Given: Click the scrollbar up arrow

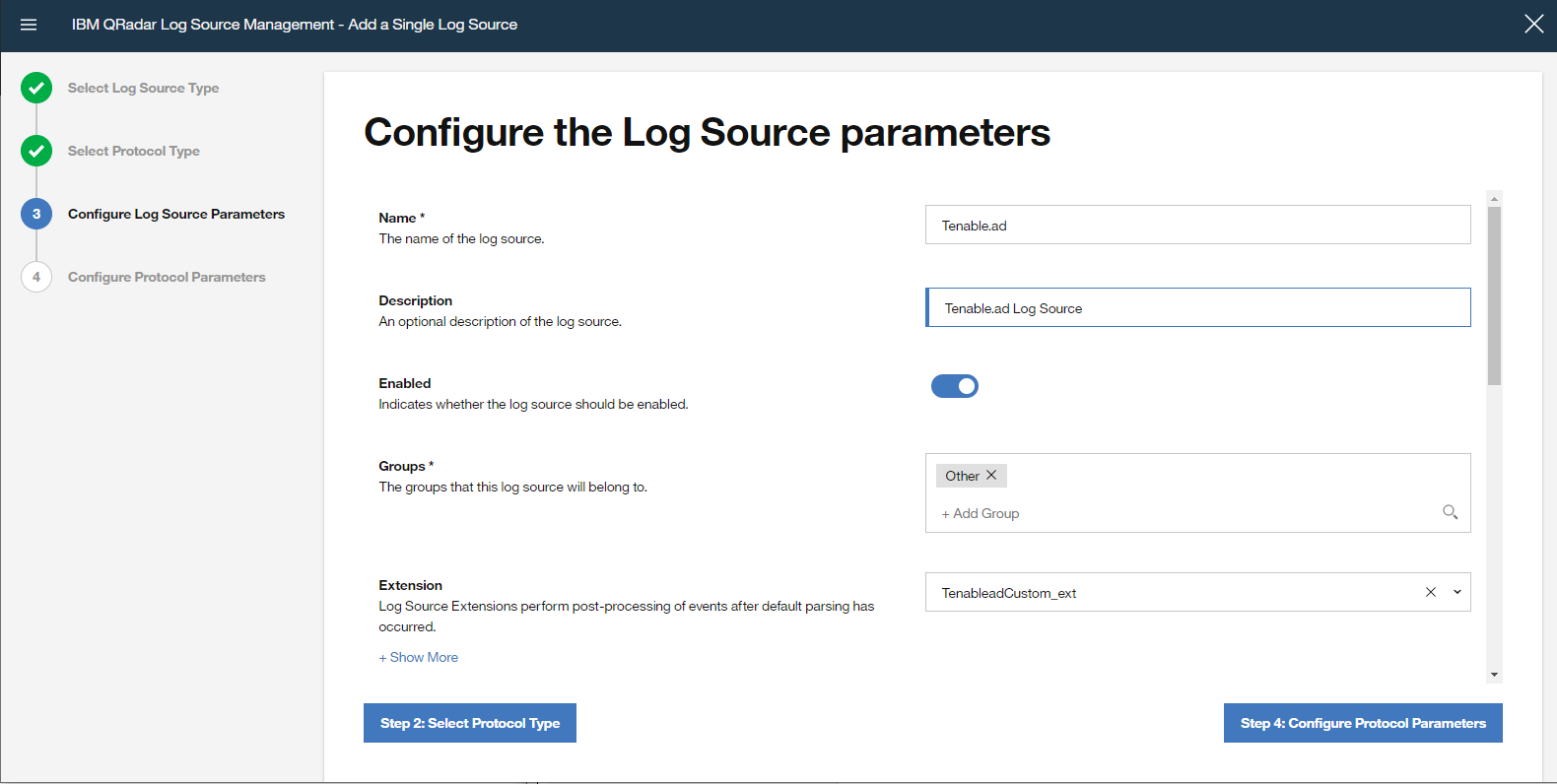Looking at the screenshot, I should coord(1494,198).
